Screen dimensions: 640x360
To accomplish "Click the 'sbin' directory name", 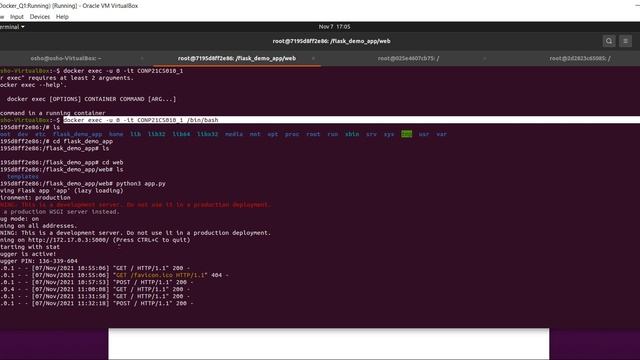I will [352, 134].
